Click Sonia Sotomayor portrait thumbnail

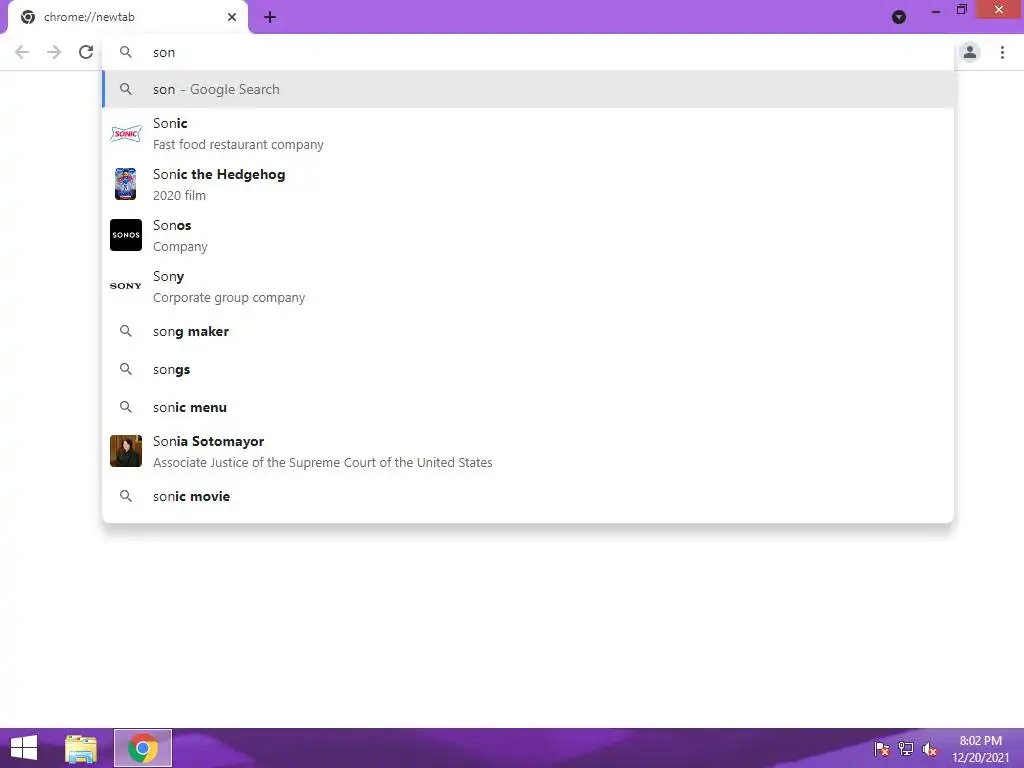tap(125, 451)
